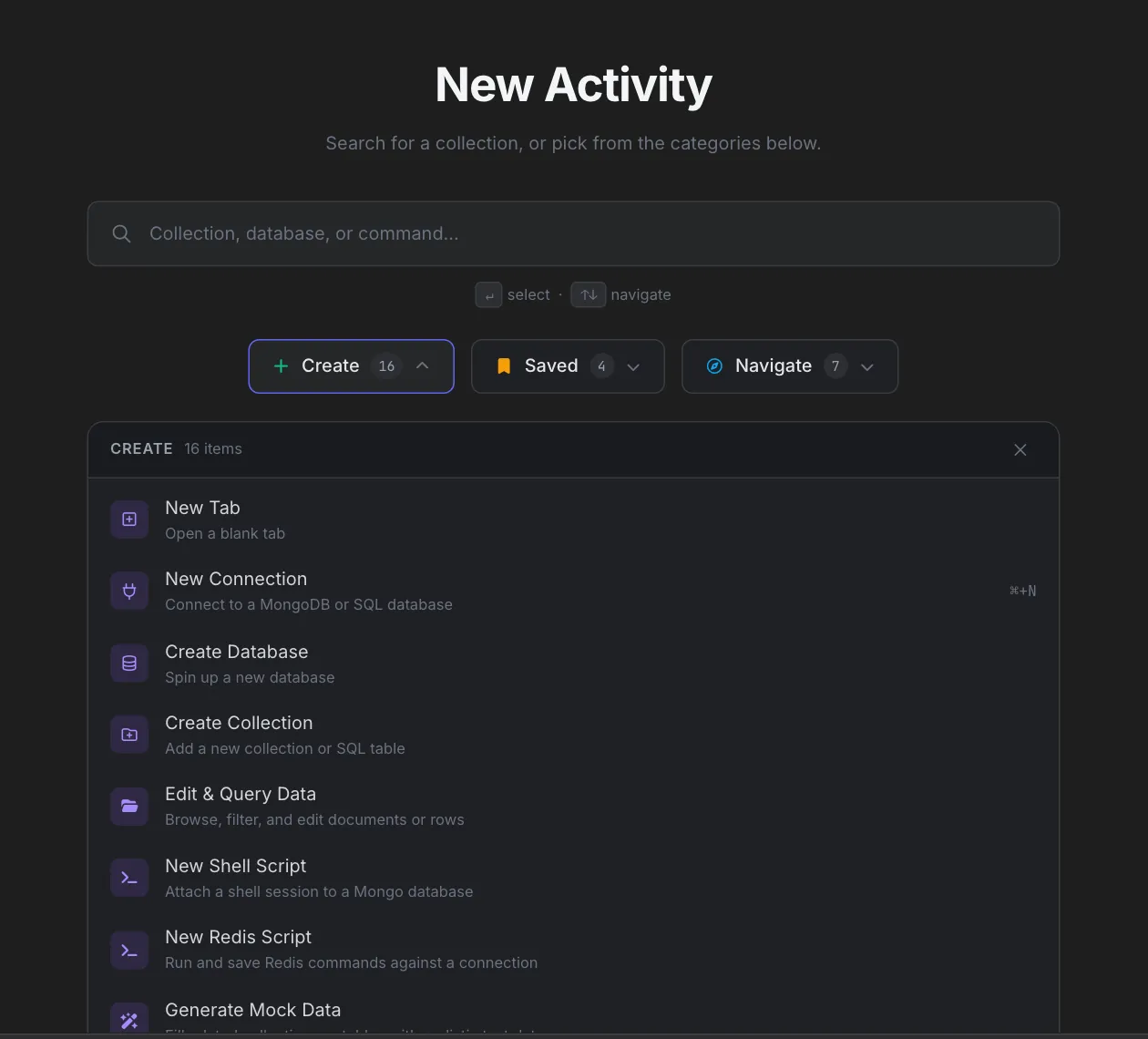
Task: Click the compass icon on Navigate
Action: pos(715,366)
